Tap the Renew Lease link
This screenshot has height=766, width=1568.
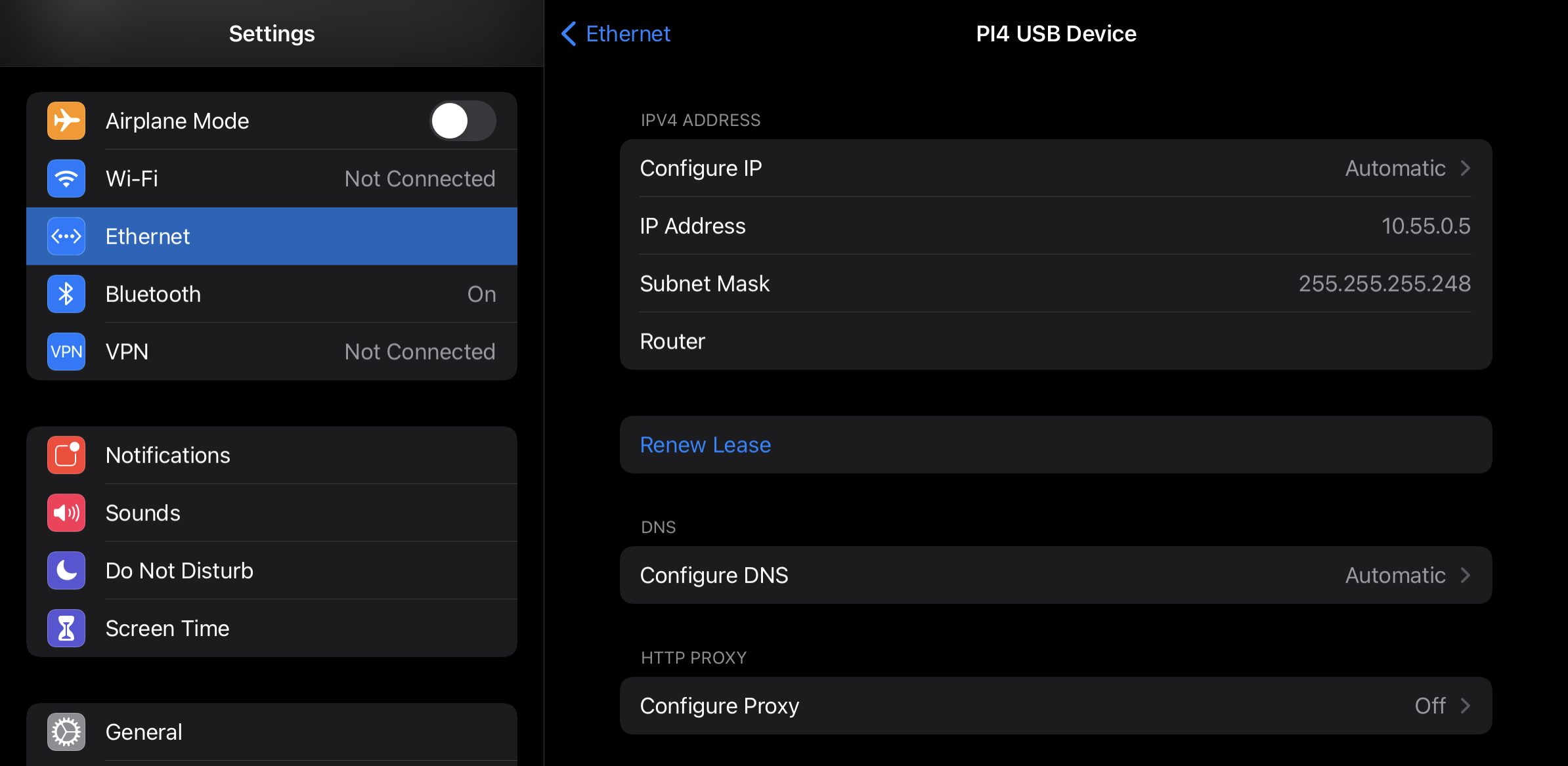pos(705,445)
